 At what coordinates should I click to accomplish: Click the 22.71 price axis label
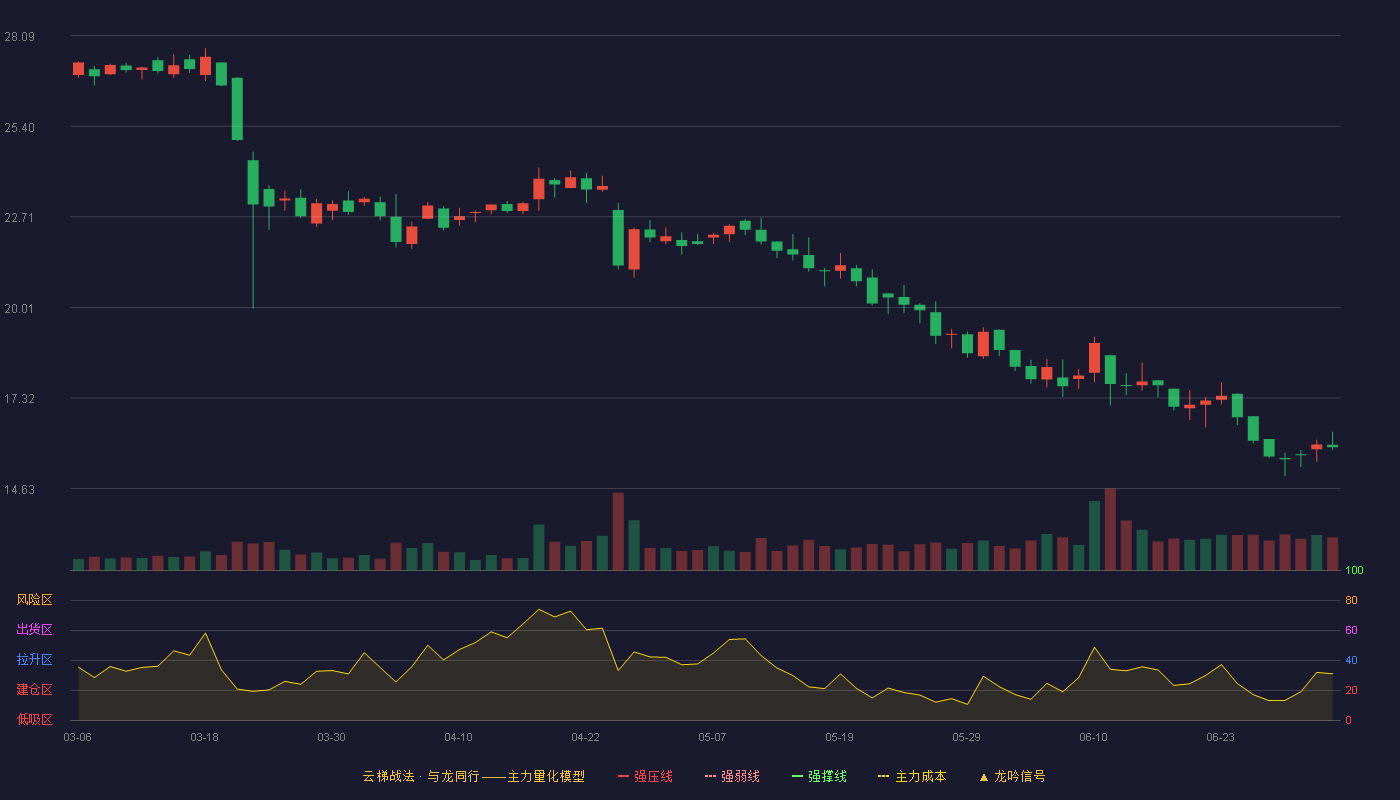point(19,218)
